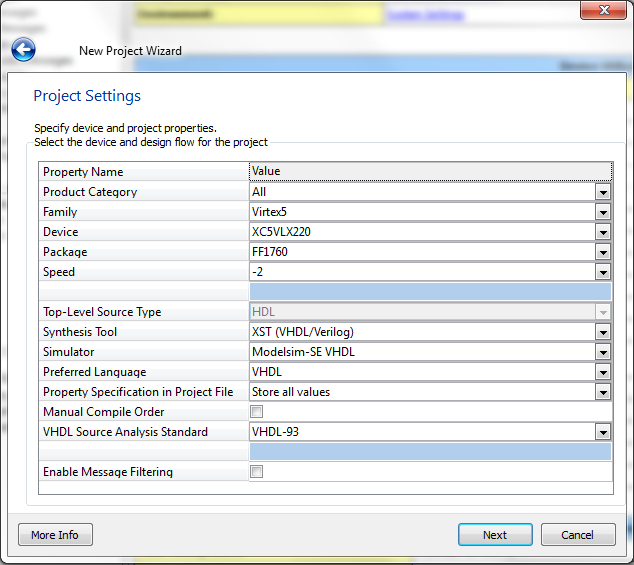This screenshot has width=634, height=565.
Task: Click the New Project Wizard title text
Action: 130,51
